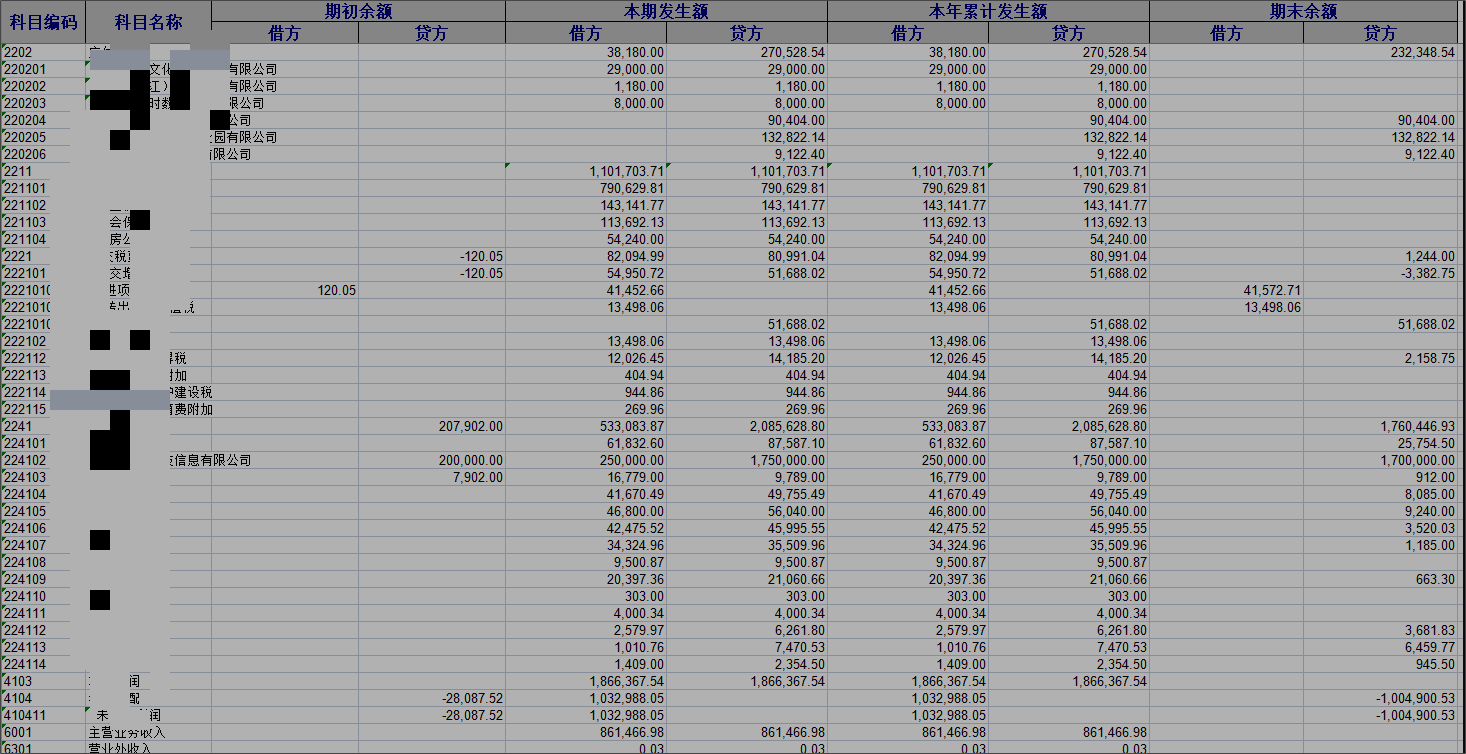Select account code cell 224114
The image size is (1466, 754).
pos(43,664)
